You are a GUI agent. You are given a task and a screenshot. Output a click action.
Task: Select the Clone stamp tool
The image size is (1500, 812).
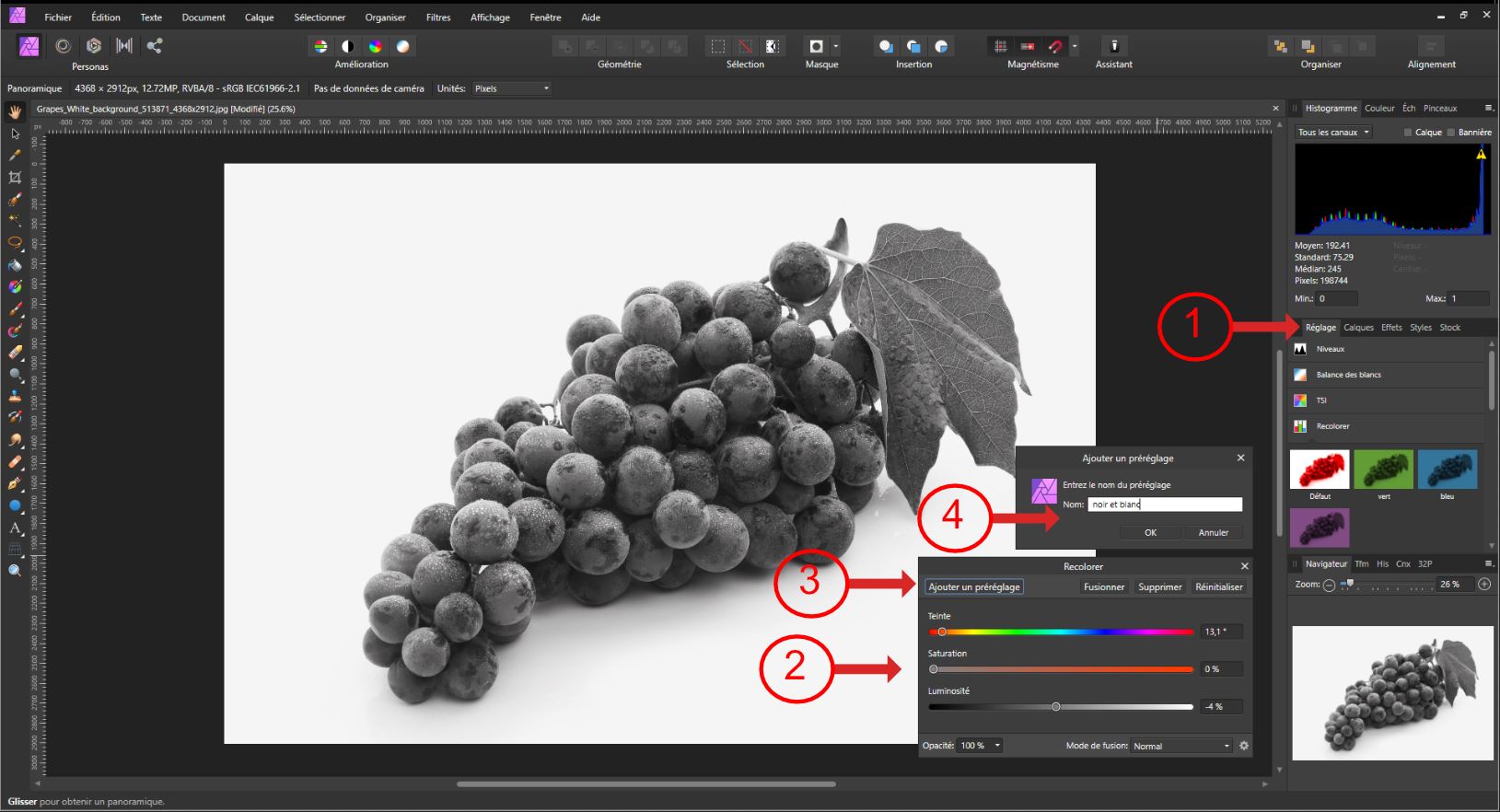(15, 396)
